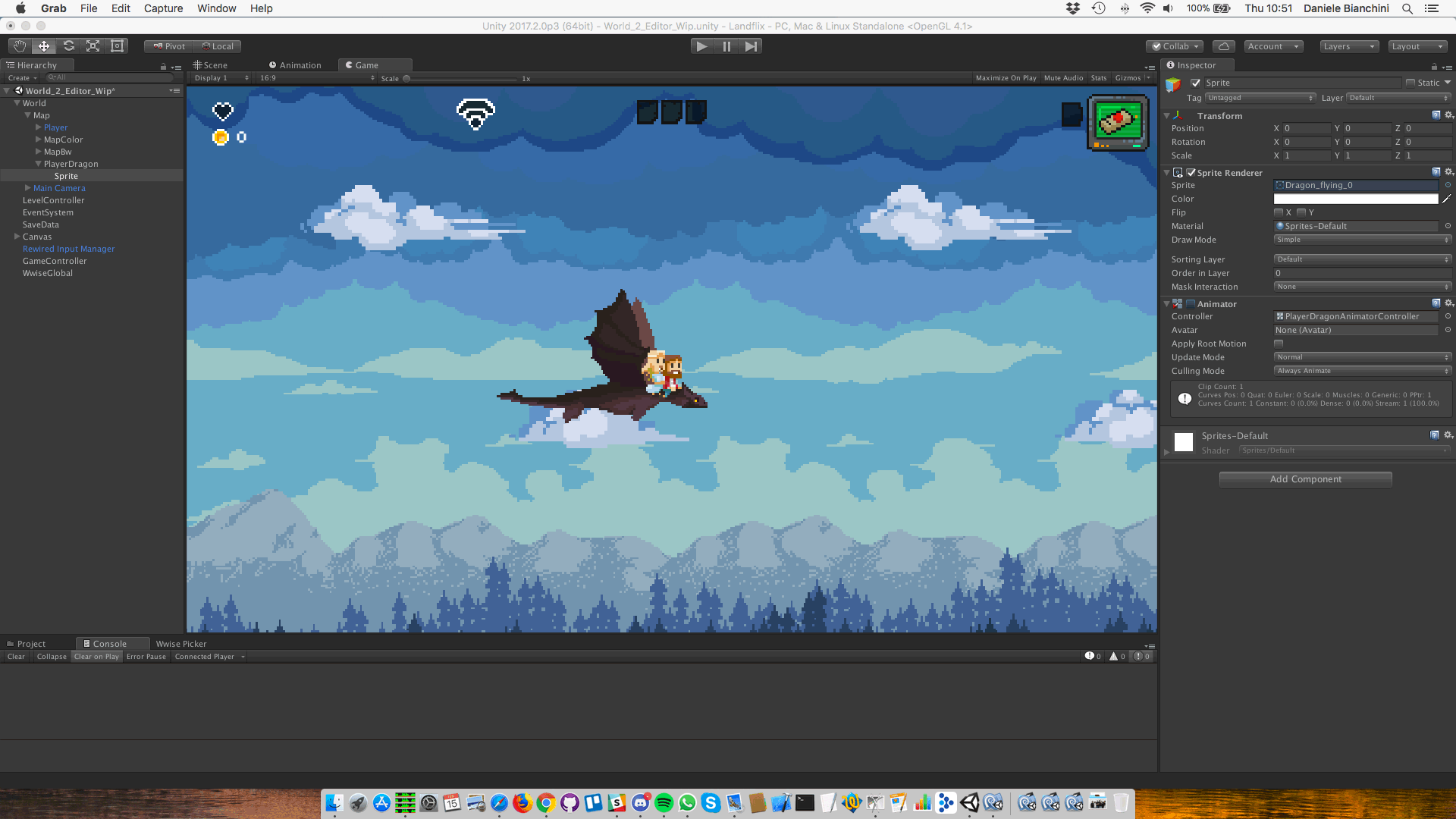Viewport: 1456px width, 819px height.
Task: Collapse the PlayerDragon tree item
Action: pyautogui.click(x=38, y=164)
